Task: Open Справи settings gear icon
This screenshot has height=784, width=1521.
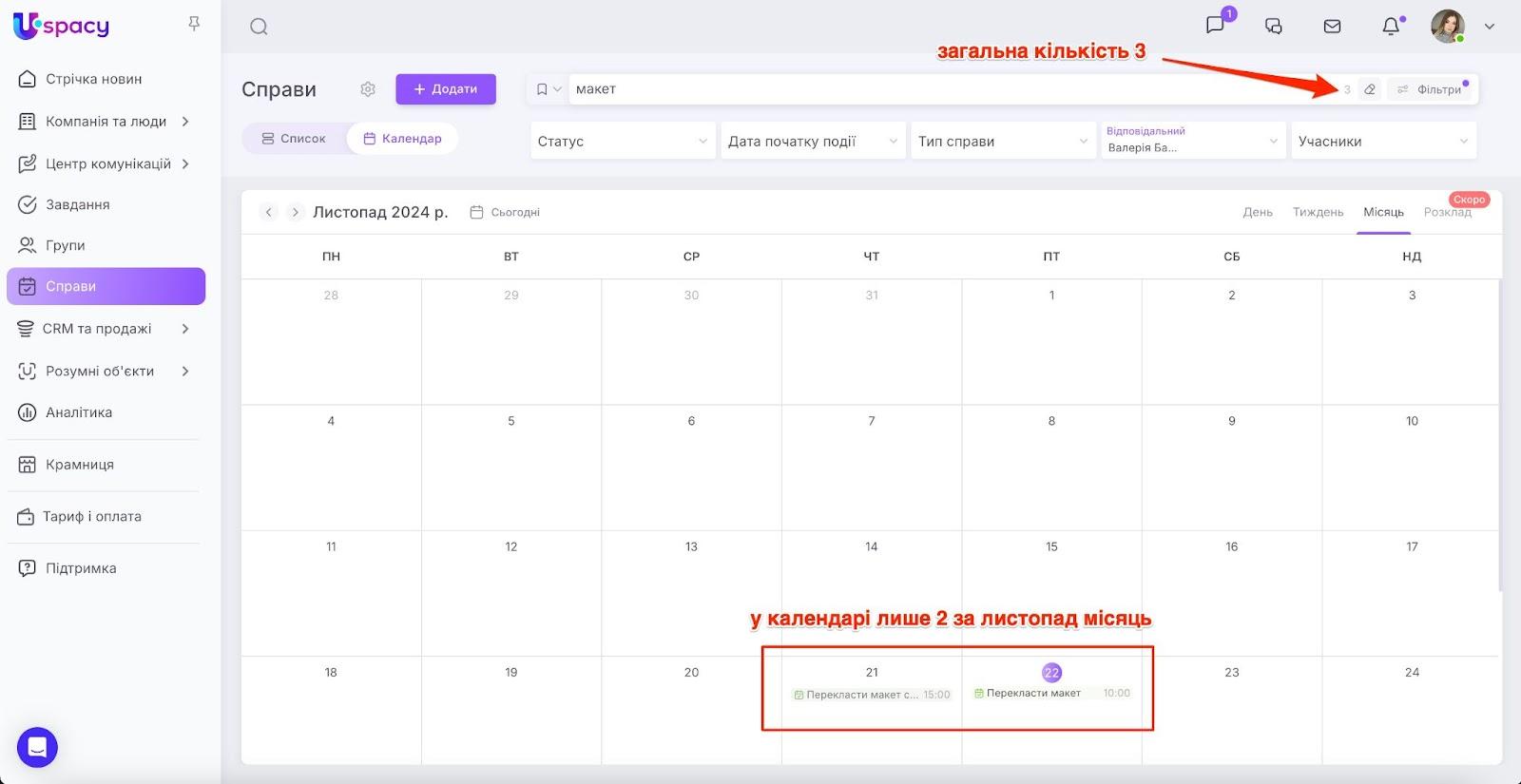Action: tap(368, 89)
